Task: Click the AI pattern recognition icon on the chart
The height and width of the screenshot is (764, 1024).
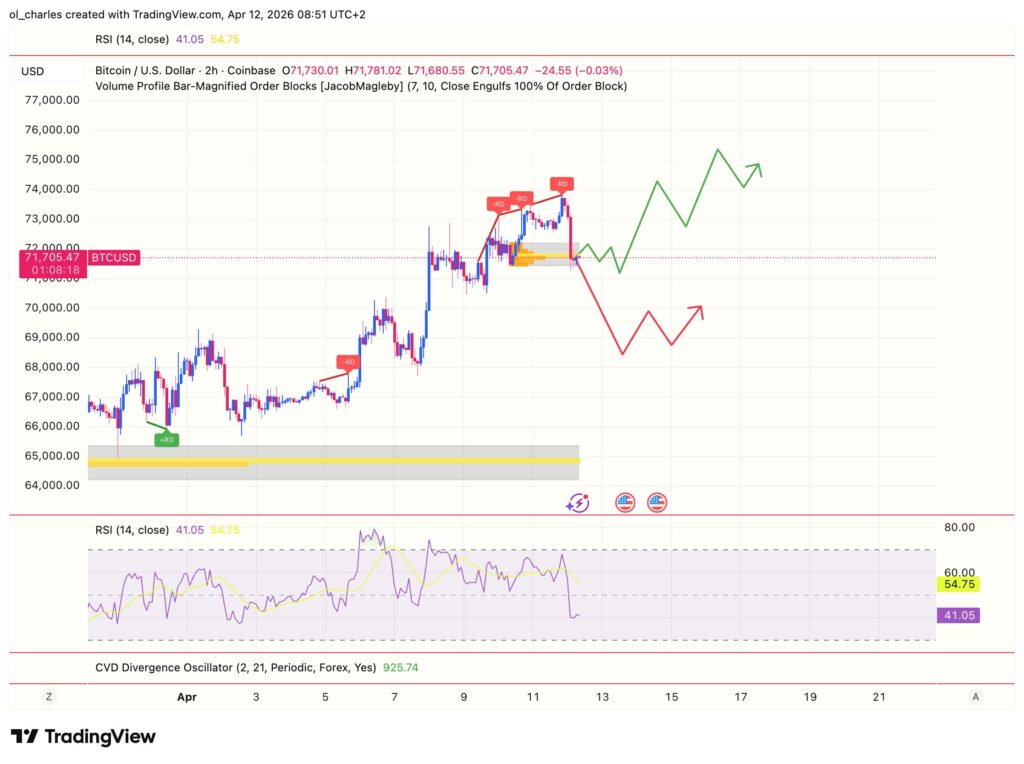Action: [576, 502]
